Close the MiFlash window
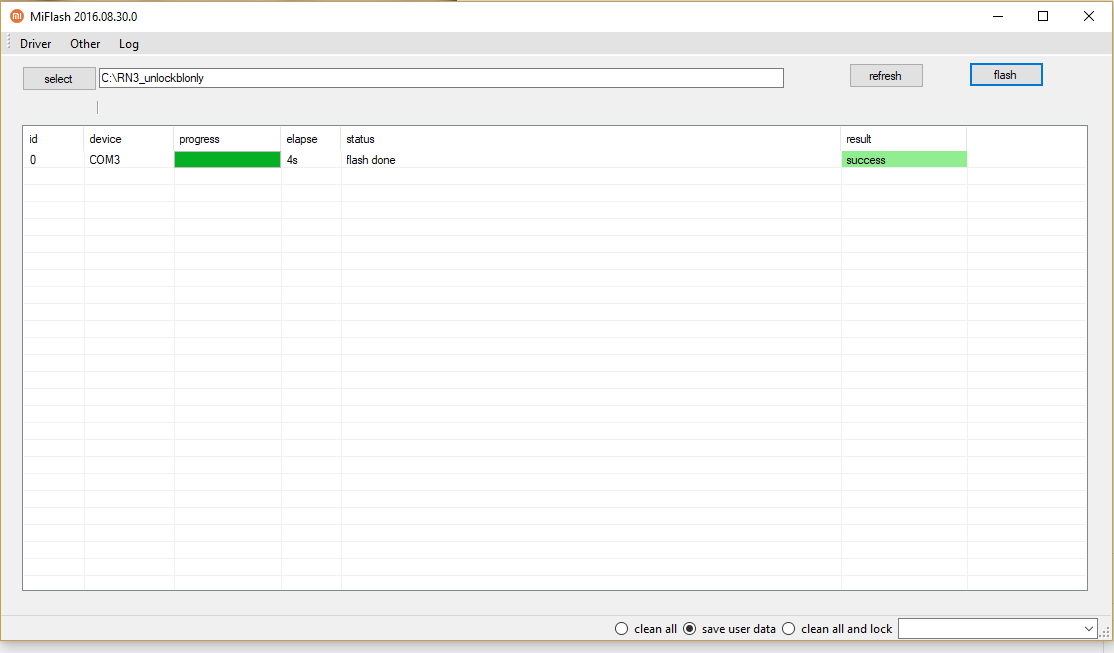This screenshot has width=1114, height=653. click(1088, 16)
